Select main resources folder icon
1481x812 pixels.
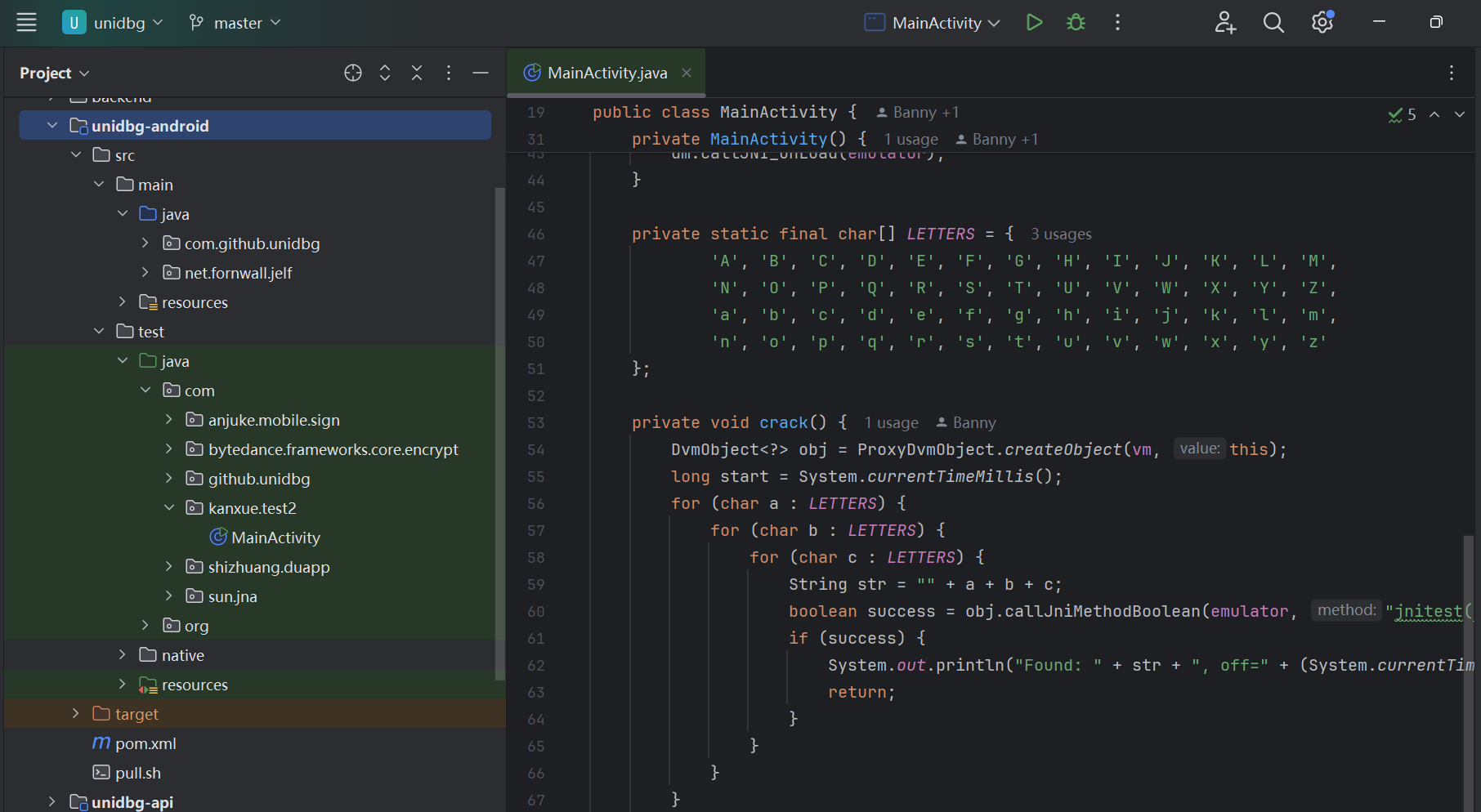tap(148, 302)
